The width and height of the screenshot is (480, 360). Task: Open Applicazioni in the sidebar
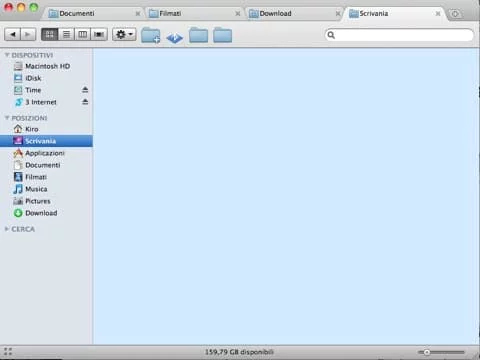(x=45, y=153)
